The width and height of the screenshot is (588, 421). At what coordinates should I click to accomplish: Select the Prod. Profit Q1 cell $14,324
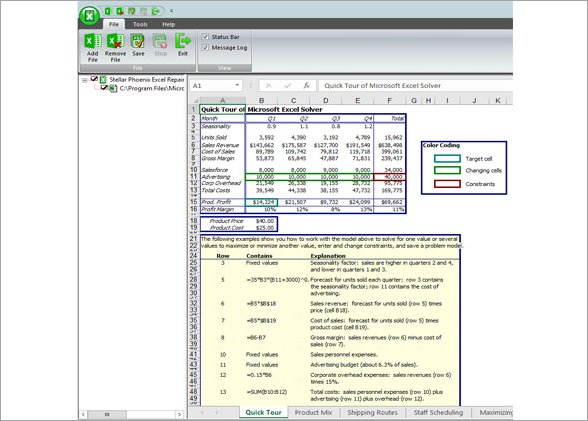tap(261, 202)
